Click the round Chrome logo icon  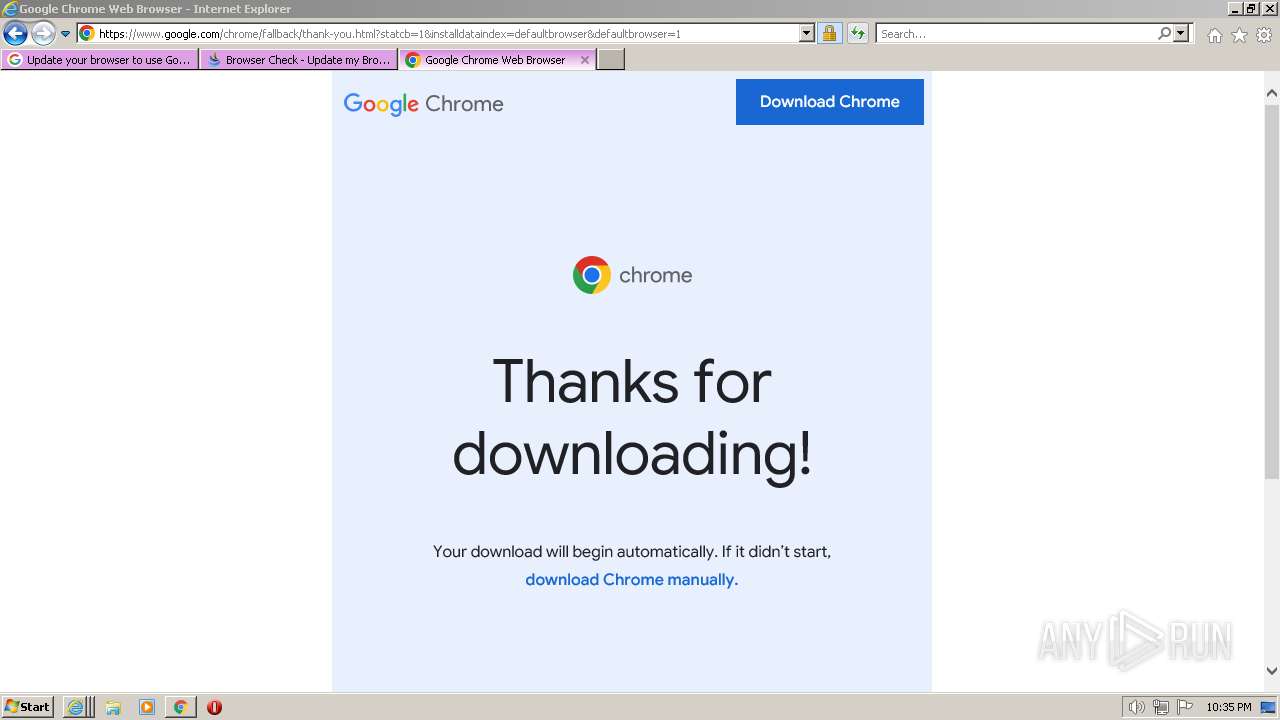point(592,275)
